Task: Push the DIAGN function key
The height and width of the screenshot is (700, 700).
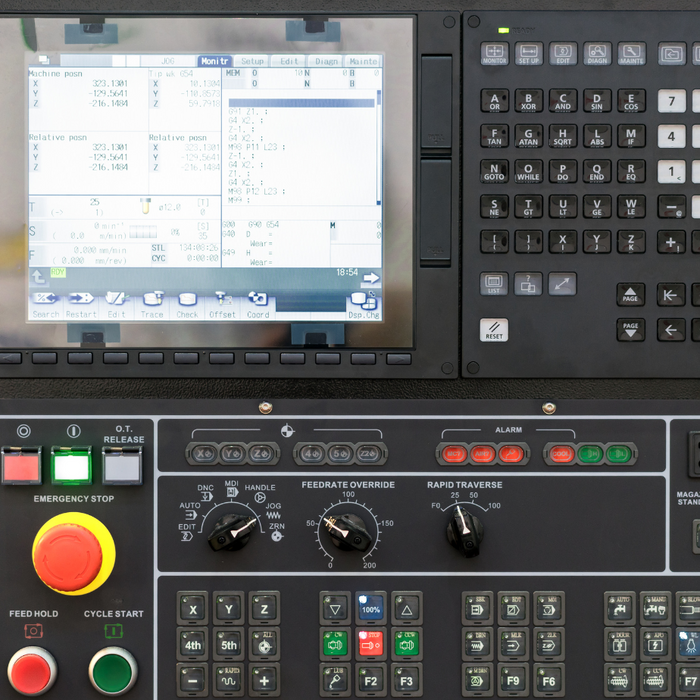Action: coord(597,54)
